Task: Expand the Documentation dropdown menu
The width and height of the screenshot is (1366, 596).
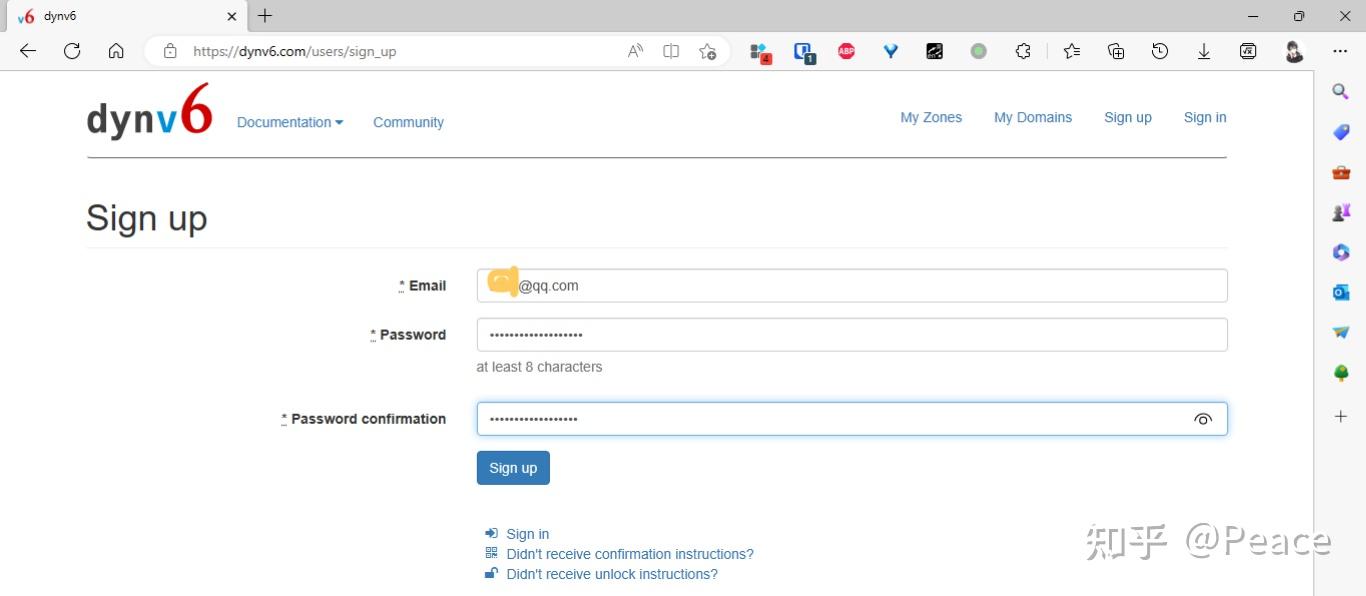Action: 290,122
